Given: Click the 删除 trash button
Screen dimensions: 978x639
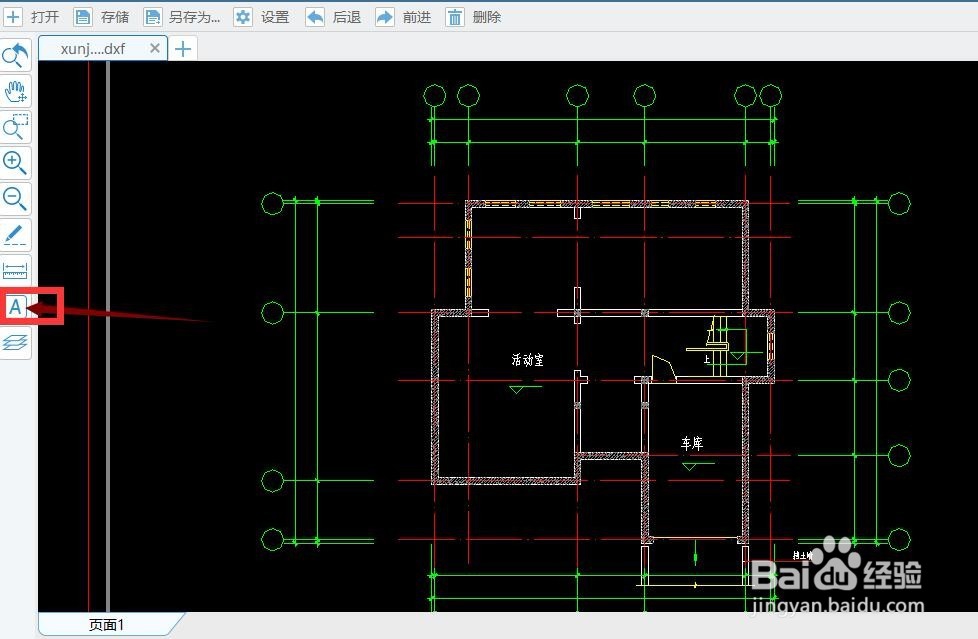Looking at the screenshot, I should coord(473,17).
